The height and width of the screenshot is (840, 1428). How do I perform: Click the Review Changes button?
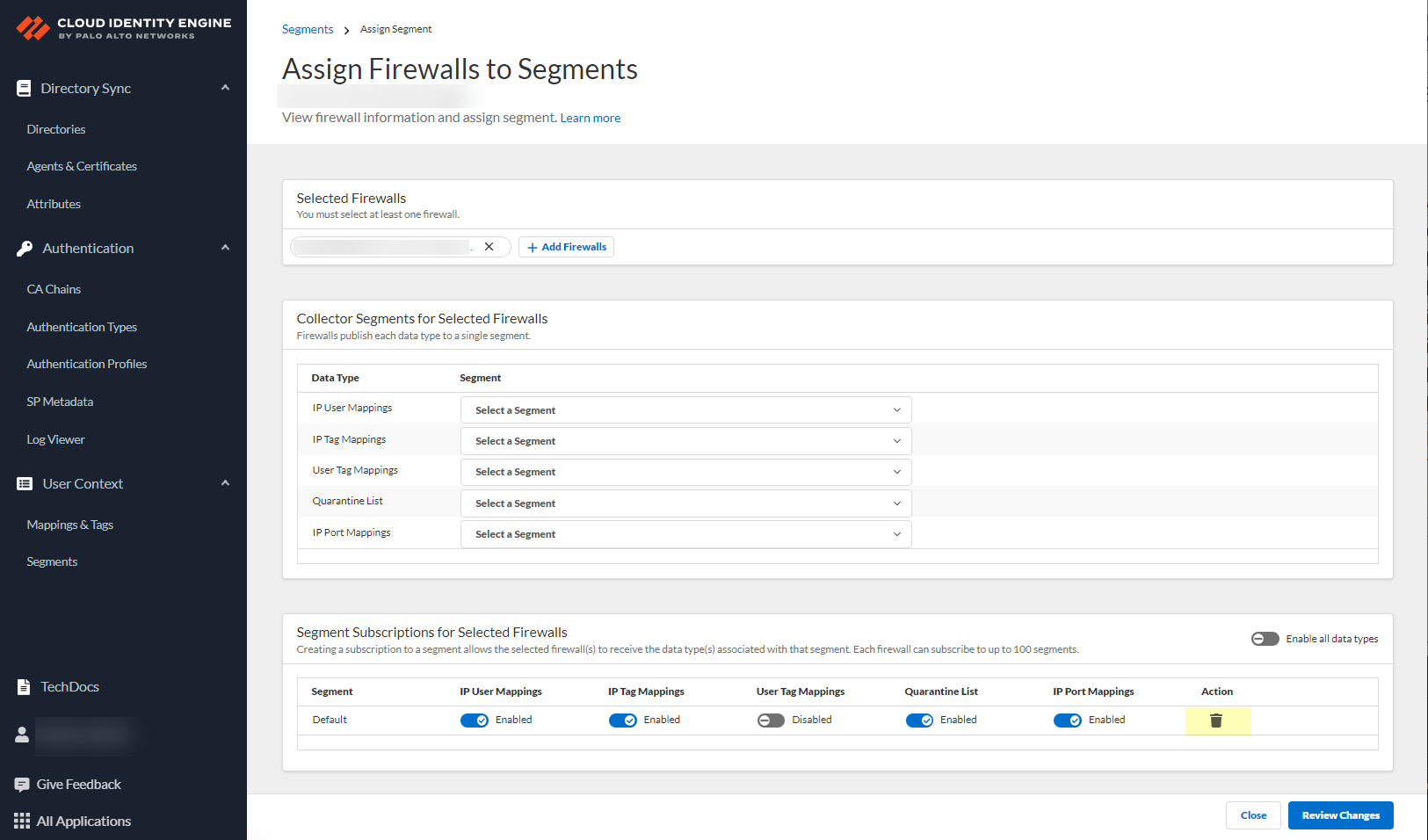[x=1340, y=815]
